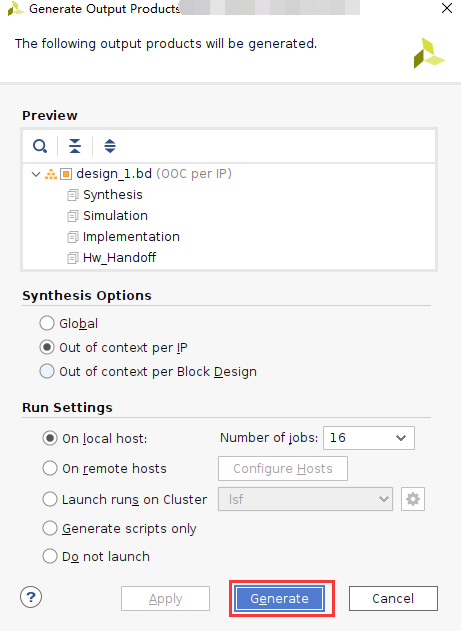Click the Expand All icon in Preview
This screenshot has height=631, width=461.
[110, 146]
